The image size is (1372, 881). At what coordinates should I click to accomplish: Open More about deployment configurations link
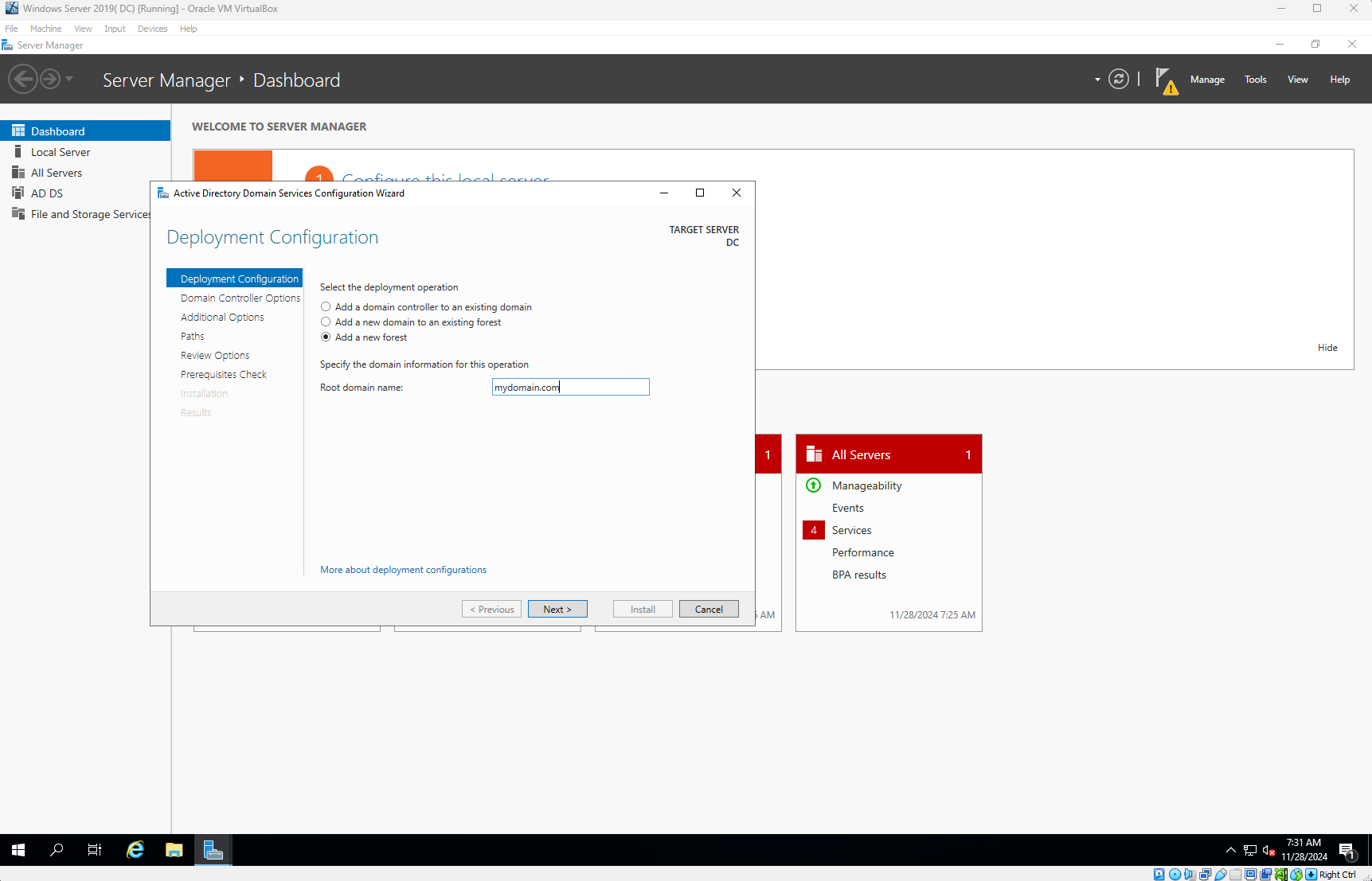(x=403, y=570)
